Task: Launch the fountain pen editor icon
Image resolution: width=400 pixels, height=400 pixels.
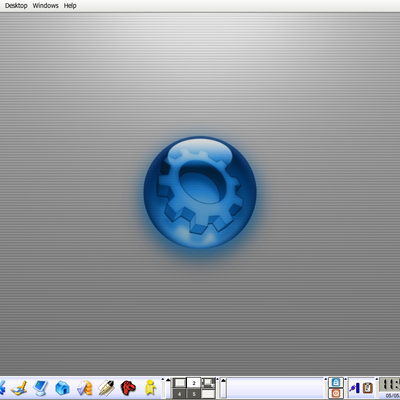Action: click(x=106, y=388)
